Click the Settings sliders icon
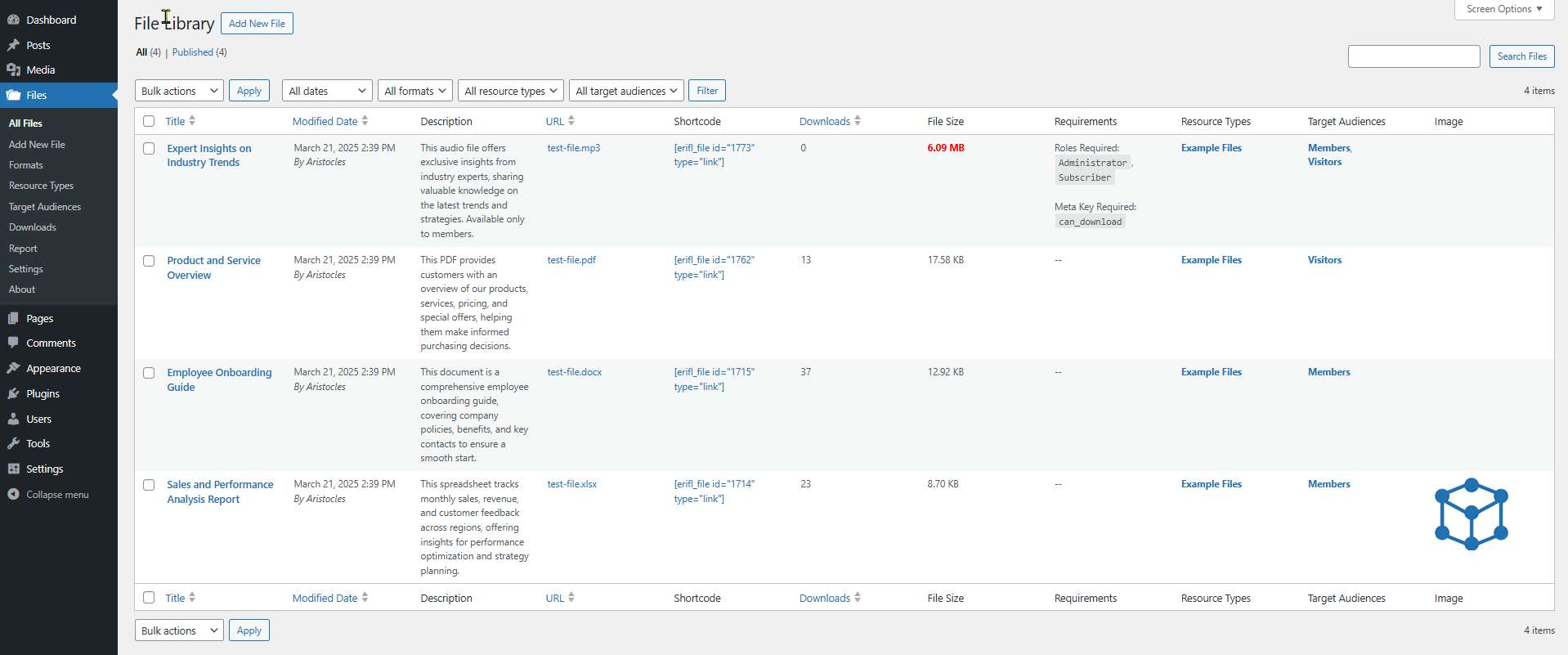Screen dimensions: 1568x655 [13, 469]
